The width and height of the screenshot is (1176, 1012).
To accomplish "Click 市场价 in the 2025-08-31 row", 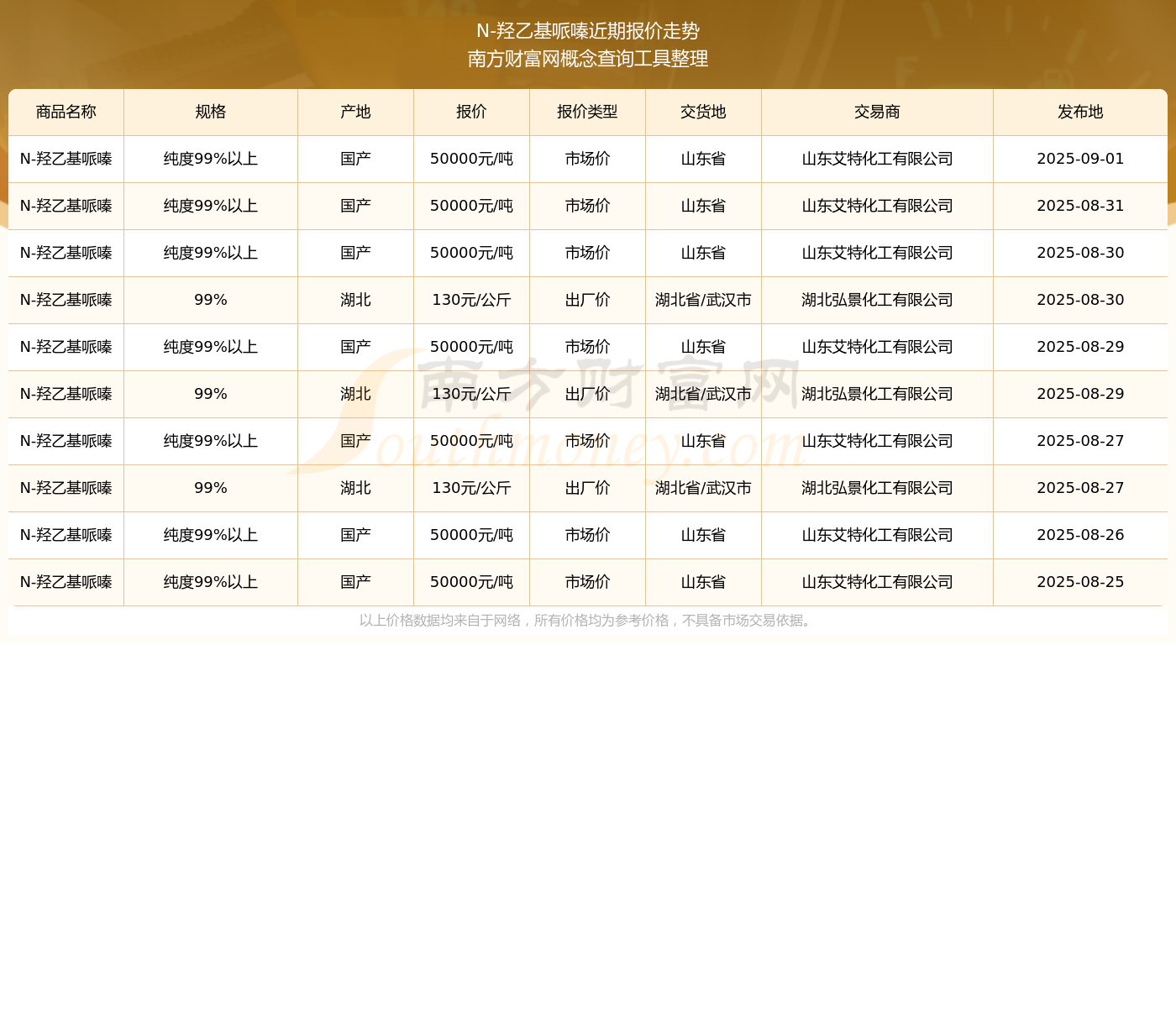I will (588, 206).
